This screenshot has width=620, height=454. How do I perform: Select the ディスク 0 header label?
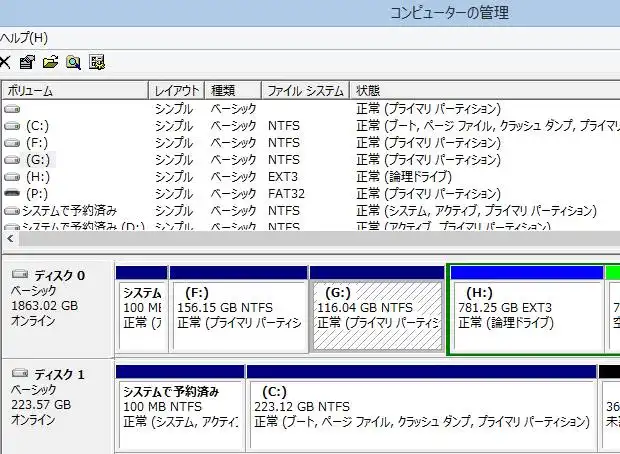click(x=59, y=275)
